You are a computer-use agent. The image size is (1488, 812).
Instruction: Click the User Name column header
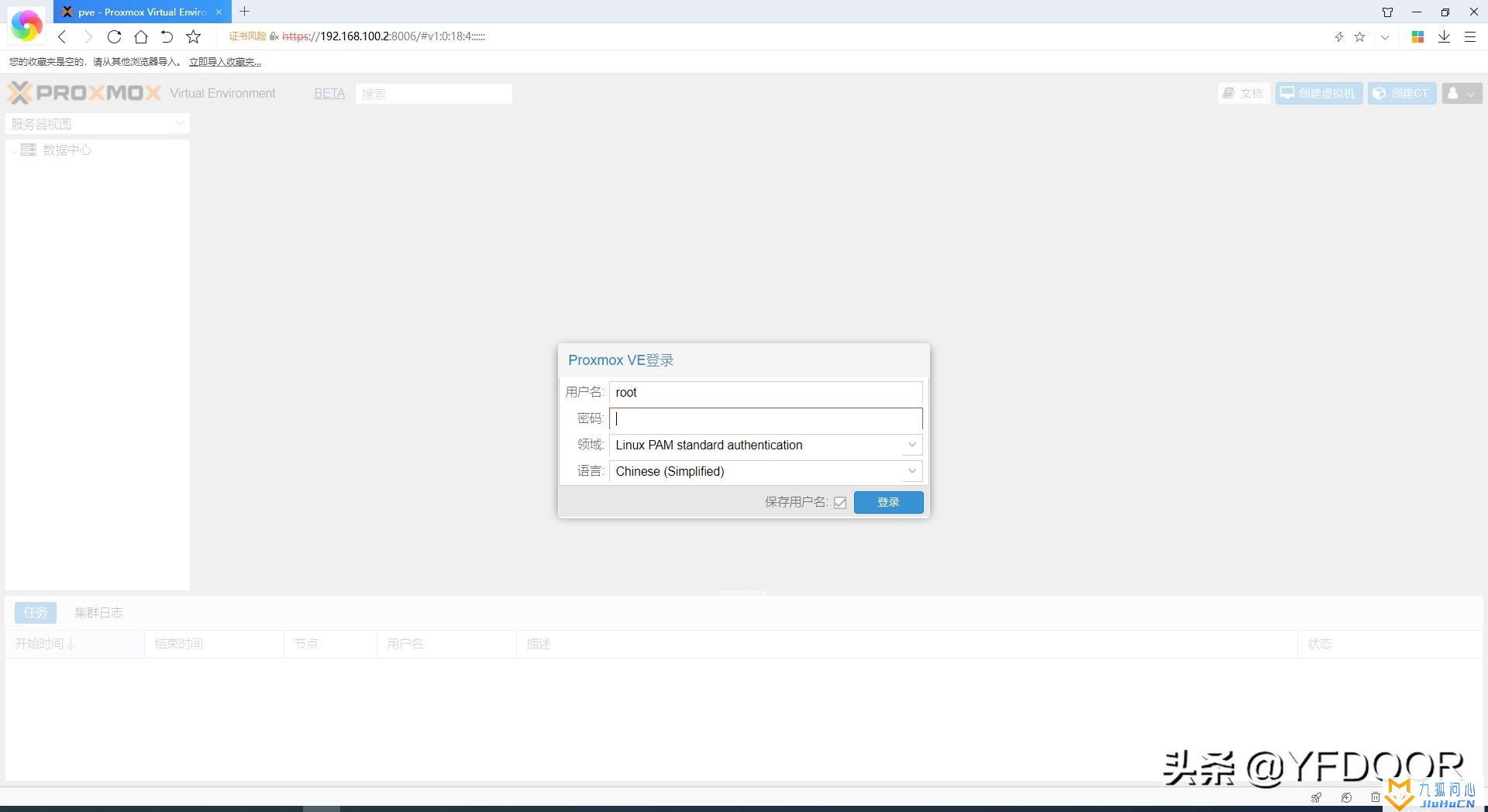446,644
